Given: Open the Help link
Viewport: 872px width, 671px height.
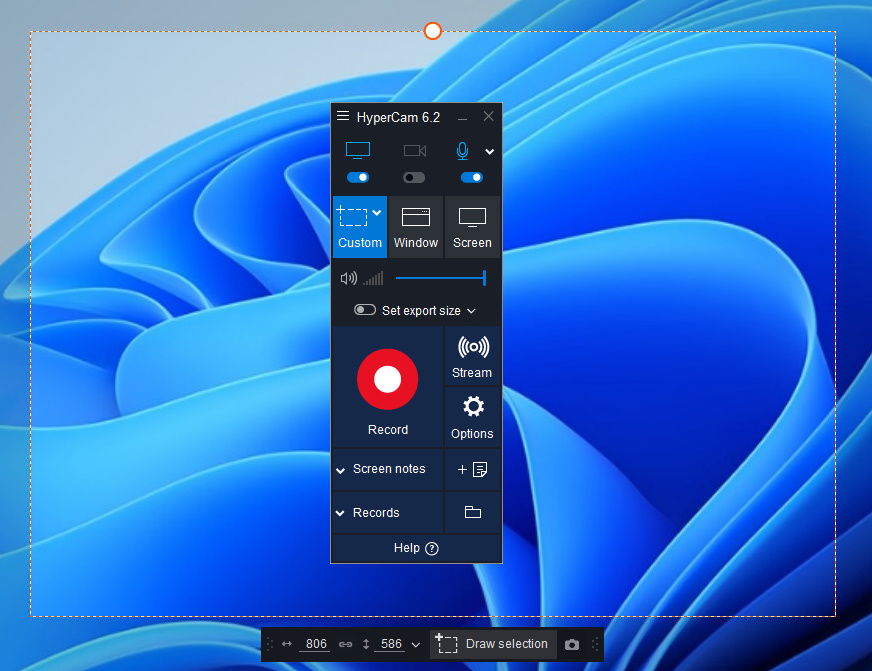Looking at the screenshot, I should point(416,548).
